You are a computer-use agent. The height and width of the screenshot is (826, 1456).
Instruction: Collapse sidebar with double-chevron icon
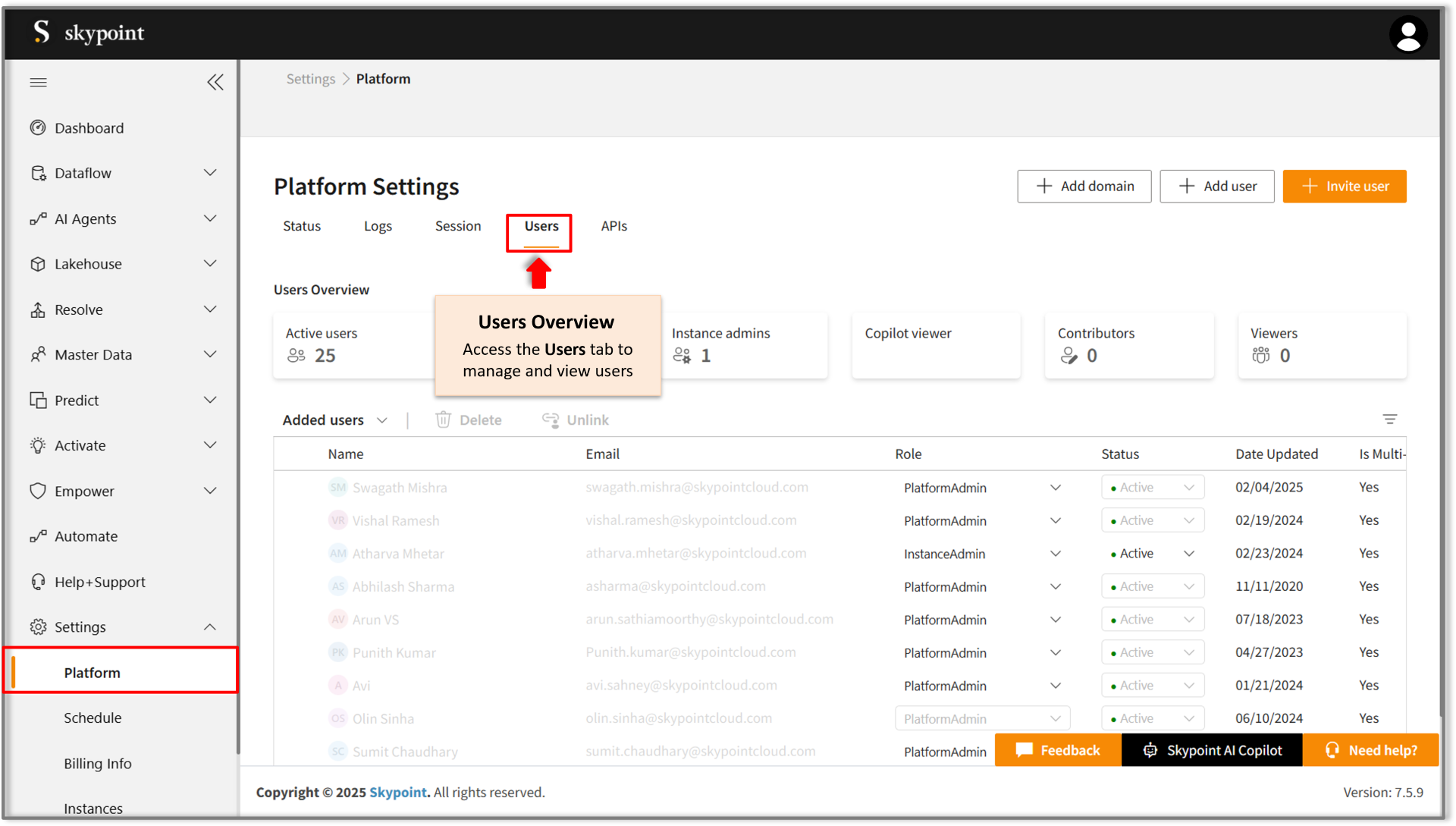click(x=215, y=82)
